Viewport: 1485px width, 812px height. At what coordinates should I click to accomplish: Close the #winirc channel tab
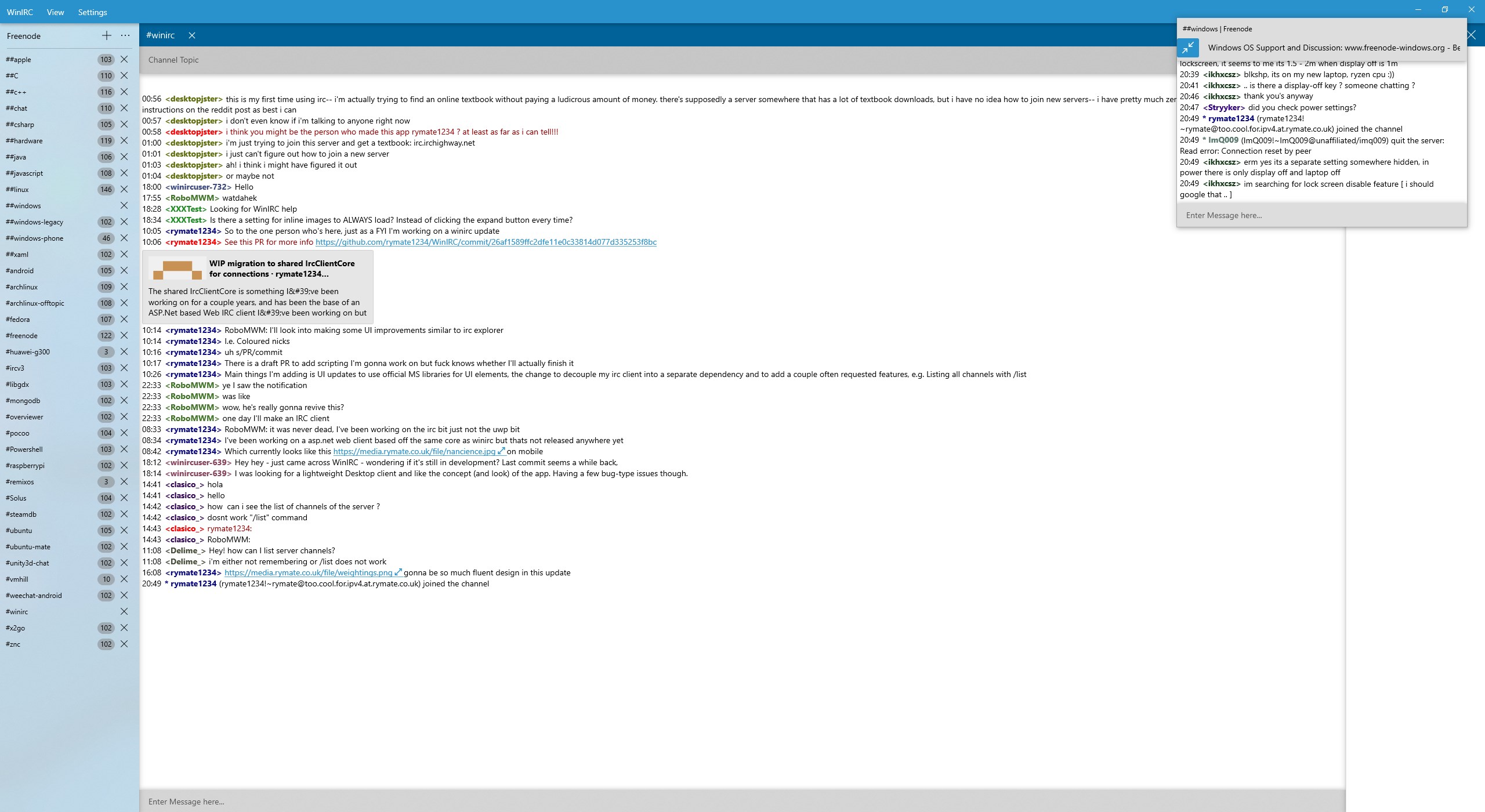[x=192, y=35]
